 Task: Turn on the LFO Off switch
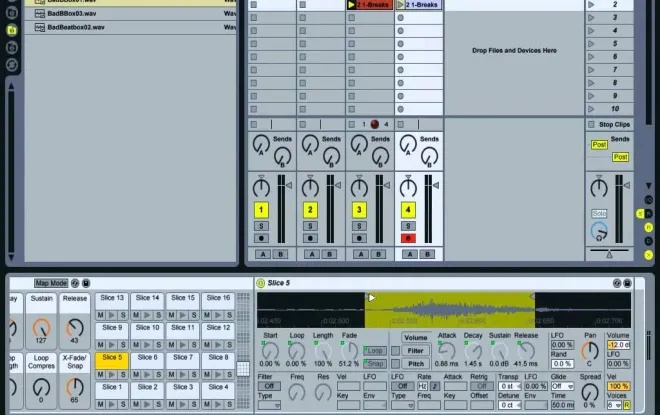[403, 386]
